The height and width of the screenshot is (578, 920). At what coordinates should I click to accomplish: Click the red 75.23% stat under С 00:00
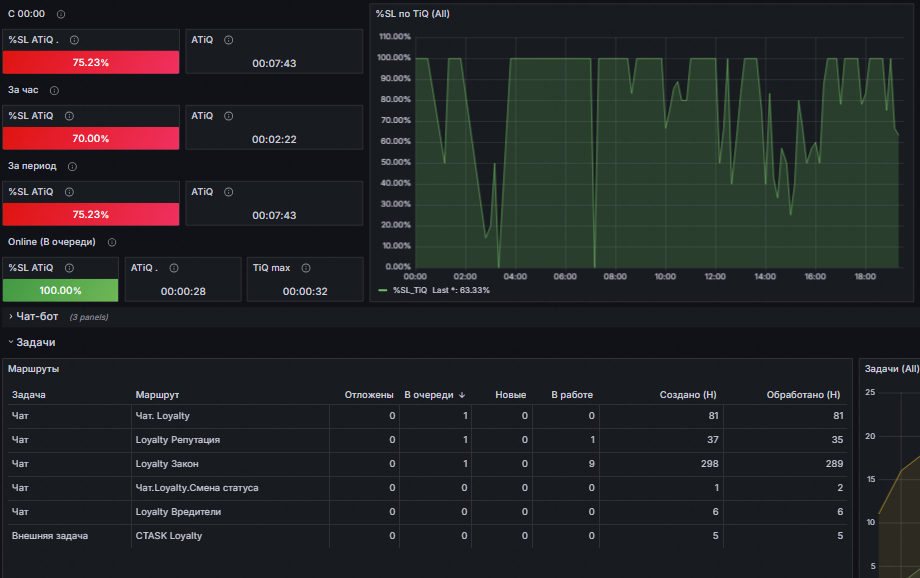pyautogui.click(x=91, y=62)
